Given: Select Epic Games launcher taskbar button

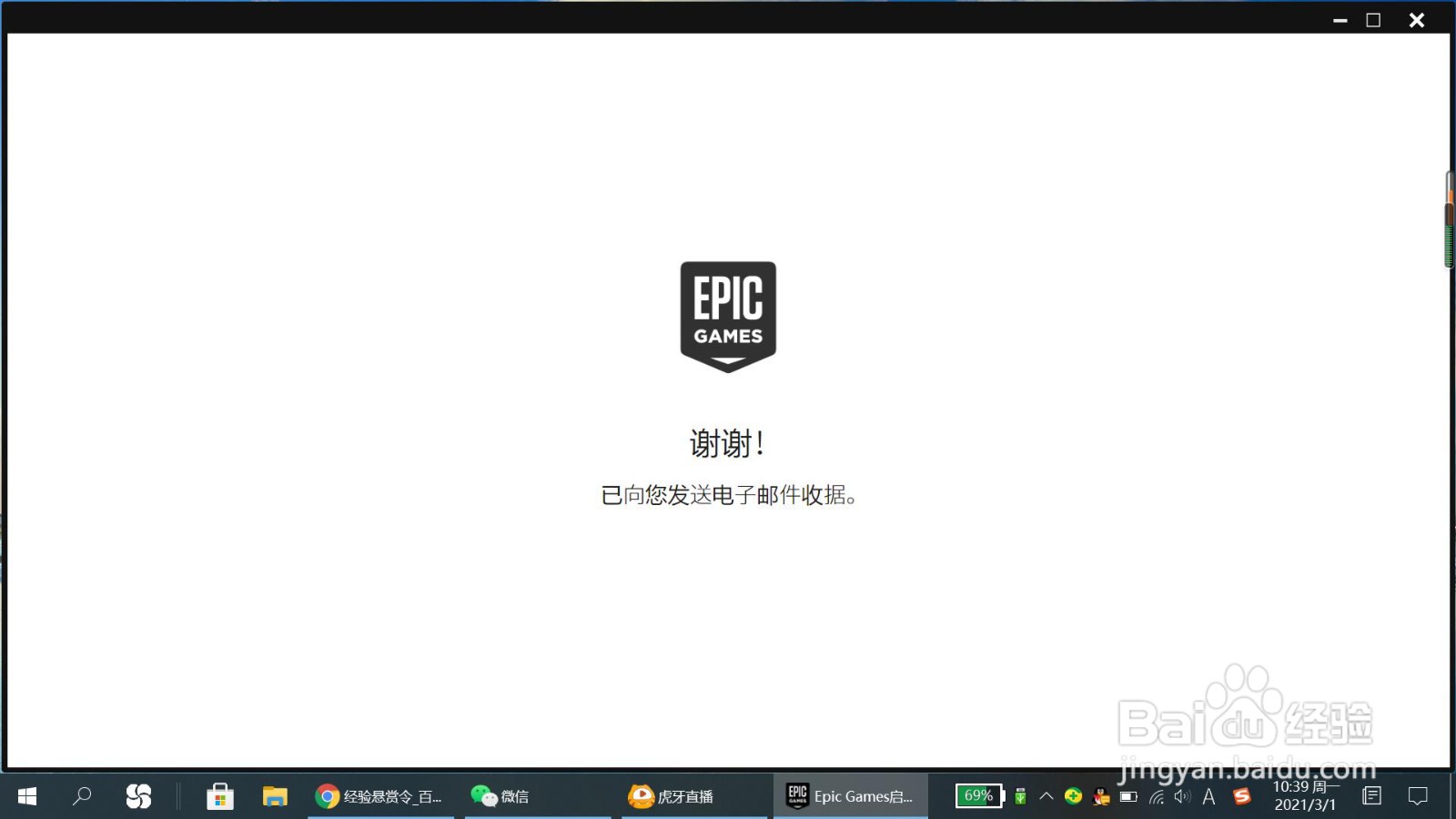Looking at the screenshot, I should (x=851, y=796).
